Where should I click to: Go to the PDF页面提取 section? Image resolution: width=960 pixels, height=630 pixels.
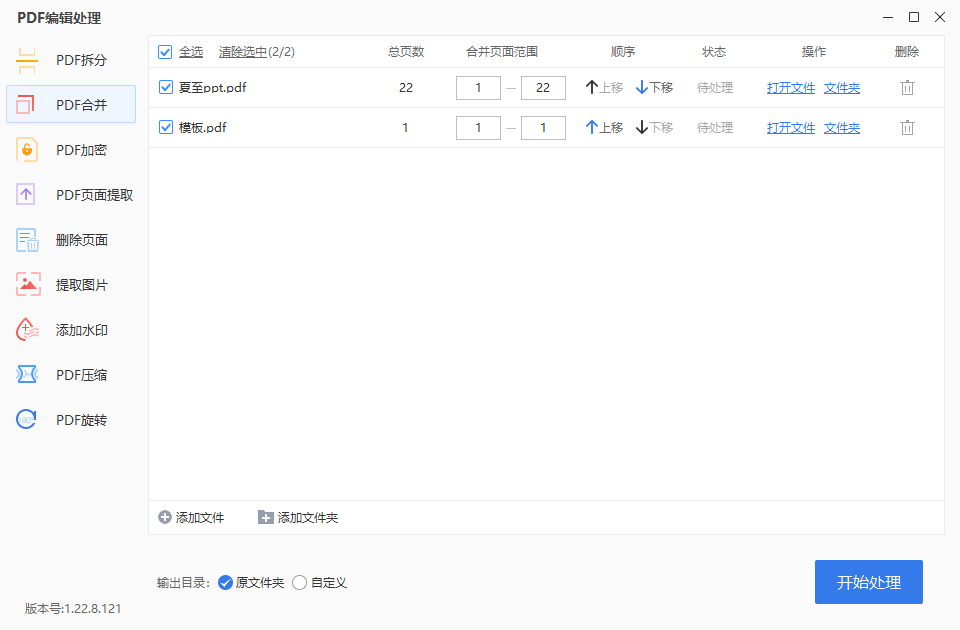point(71,195)
